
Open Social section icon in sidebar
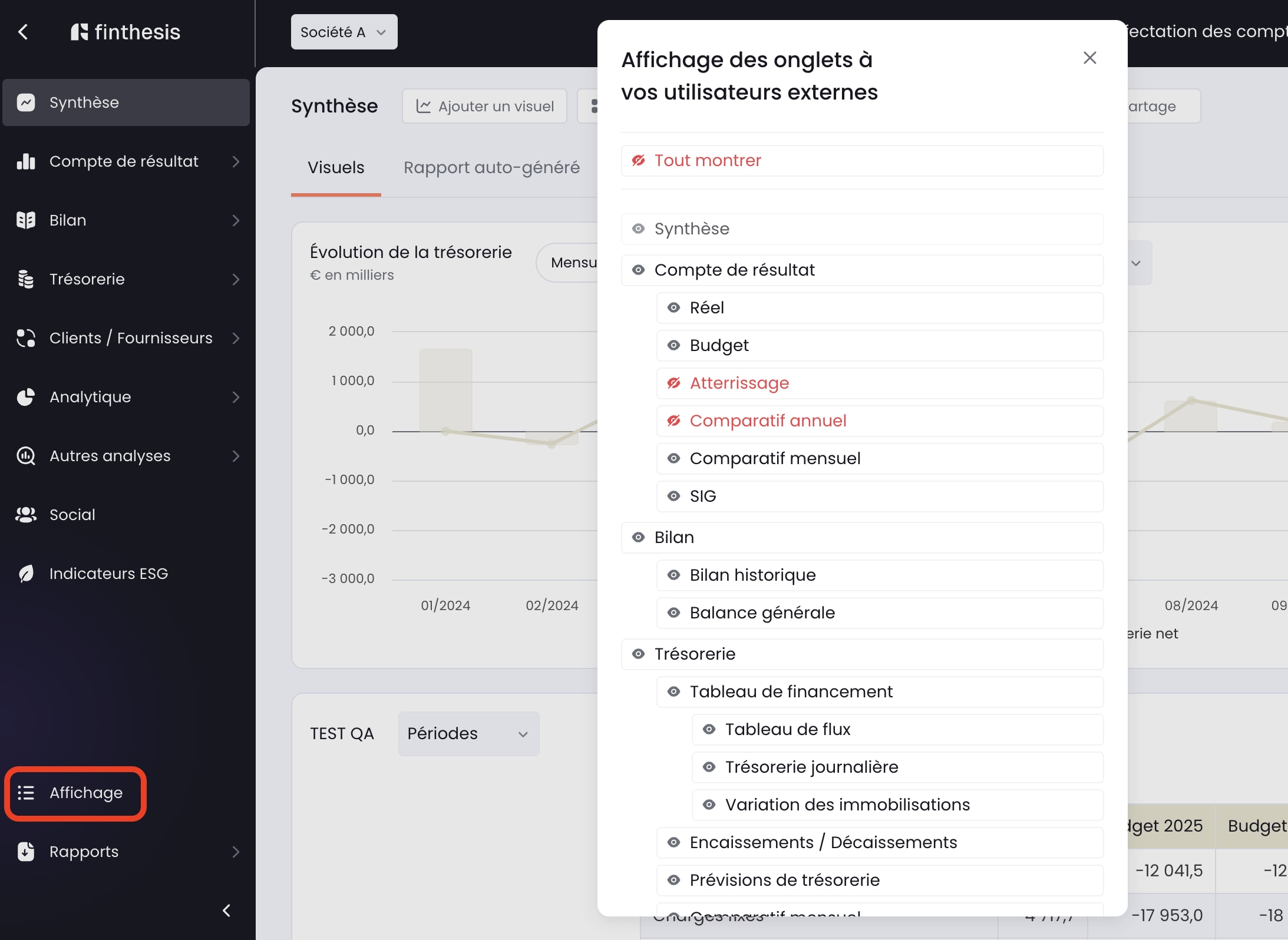26,515
